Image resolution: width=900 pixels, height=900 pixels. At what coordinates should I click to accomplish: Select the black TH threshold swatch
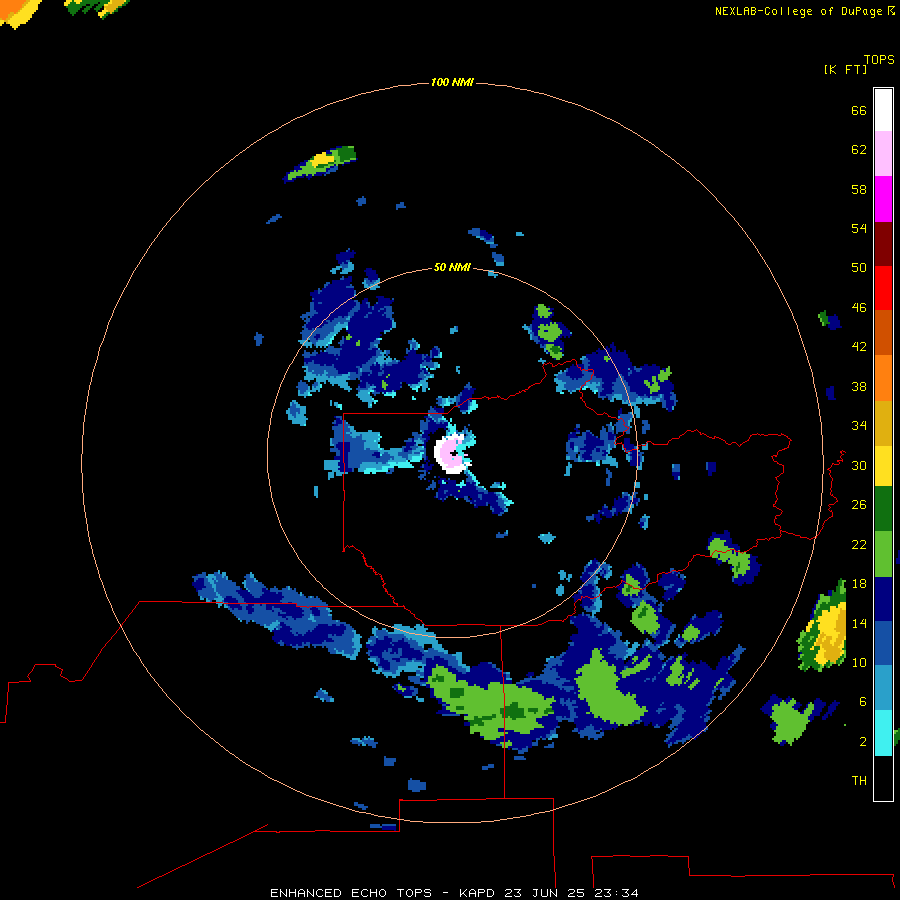[883, 778]
